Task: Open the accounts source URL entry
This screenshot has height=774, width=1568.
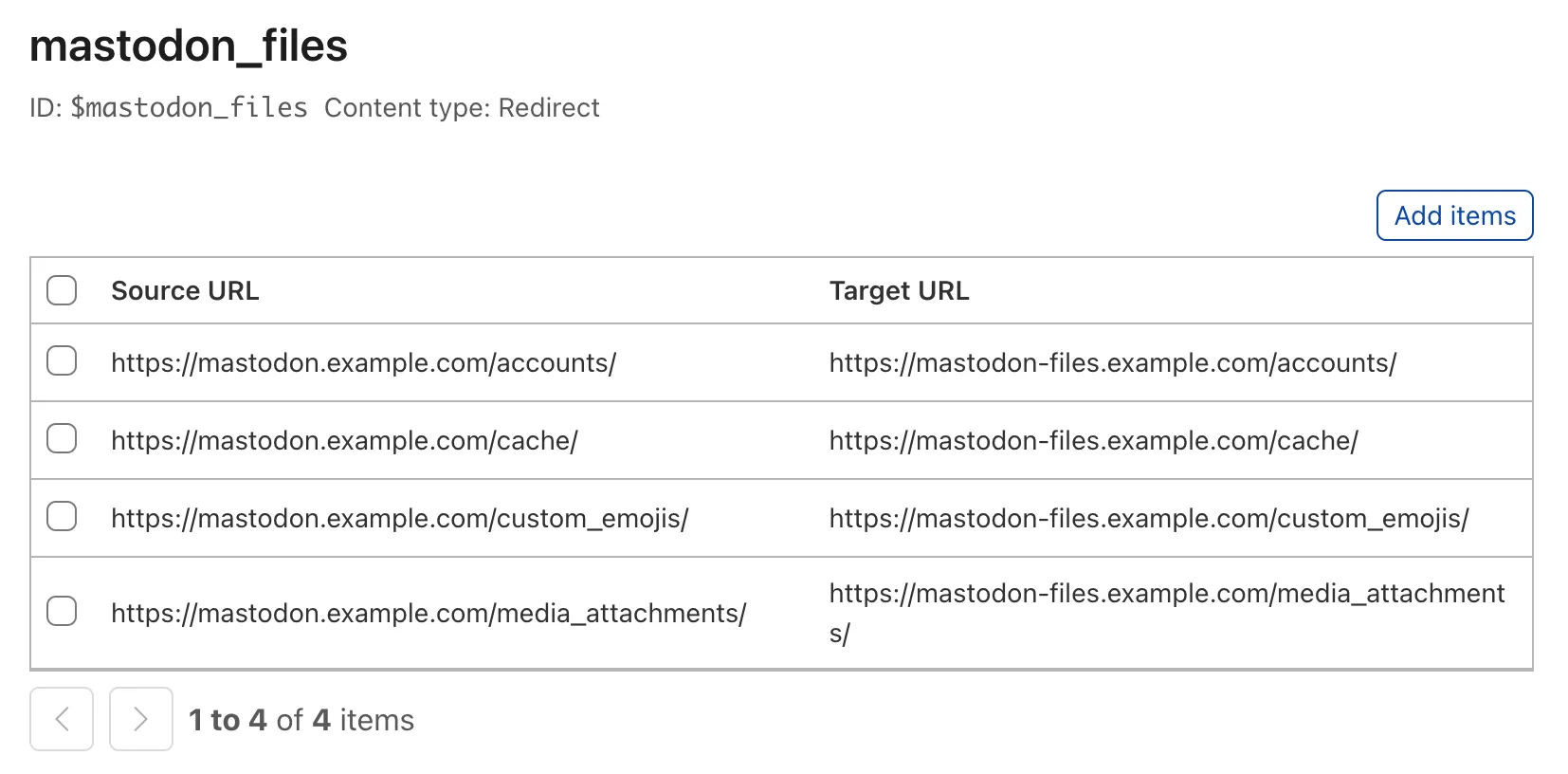Action: click(x=363, y=361)
